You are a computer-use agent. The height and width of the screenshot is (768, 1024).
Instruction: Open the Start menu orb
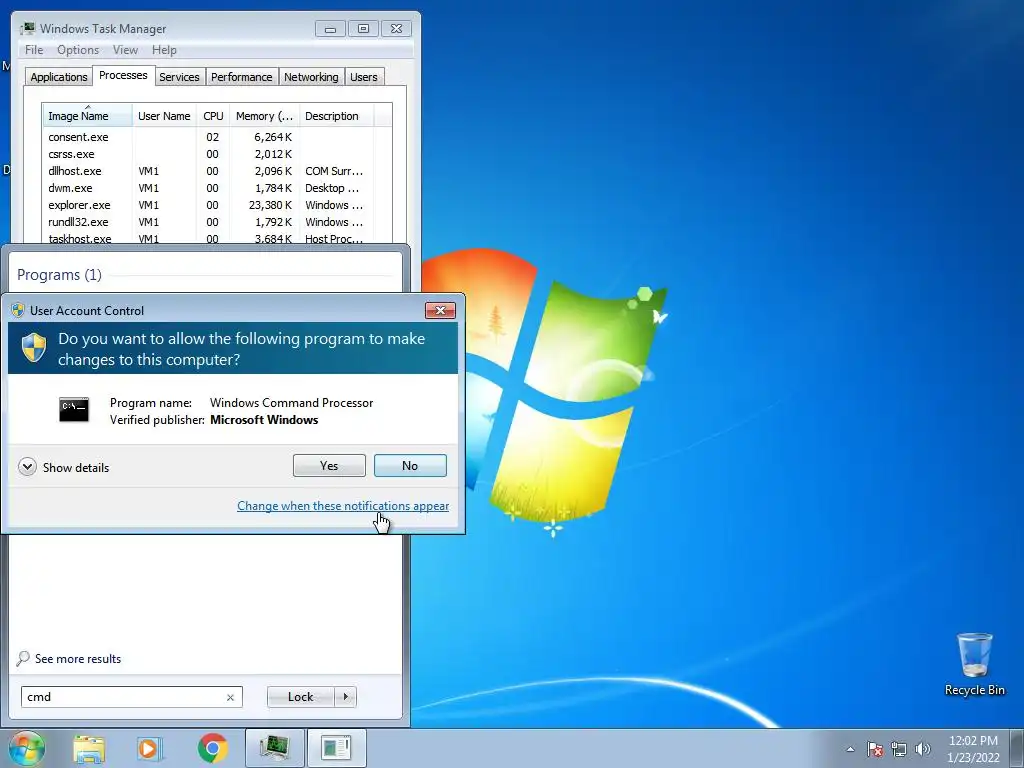tap(27, 748)
